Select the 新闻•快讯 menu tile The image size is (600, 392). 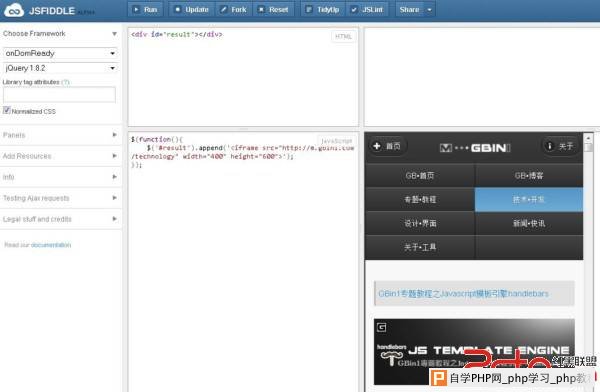(529, 223)
